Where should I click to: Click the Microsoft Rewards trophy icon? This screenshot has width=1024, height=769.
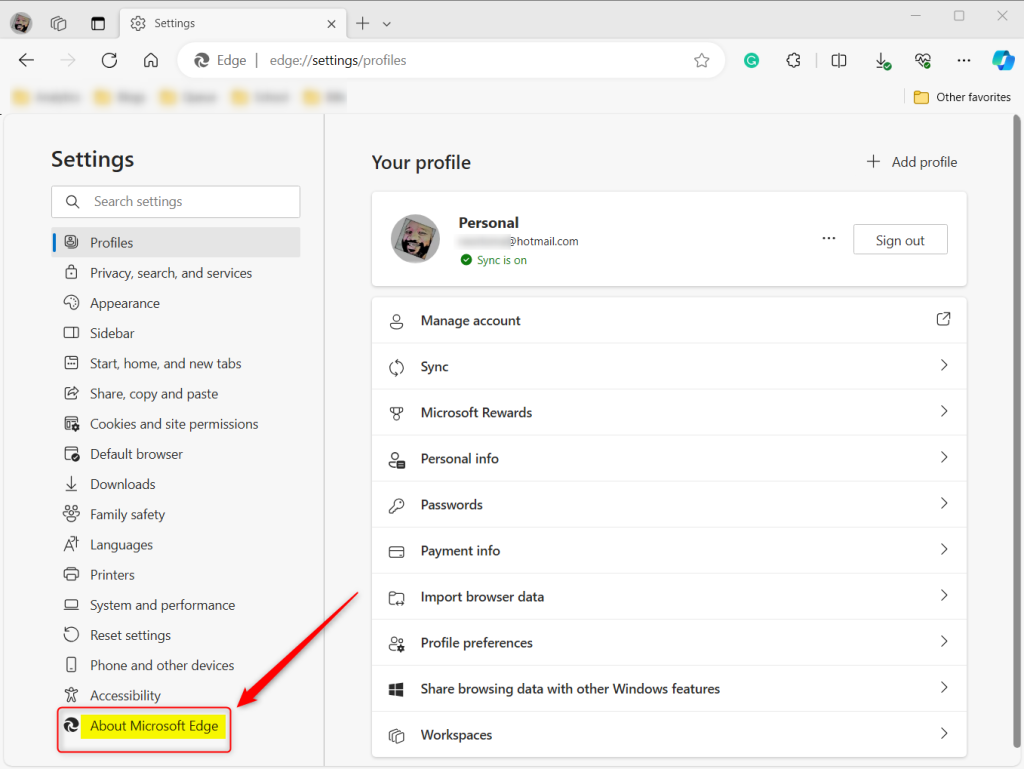pyautogui.click(x=396, y=413)
